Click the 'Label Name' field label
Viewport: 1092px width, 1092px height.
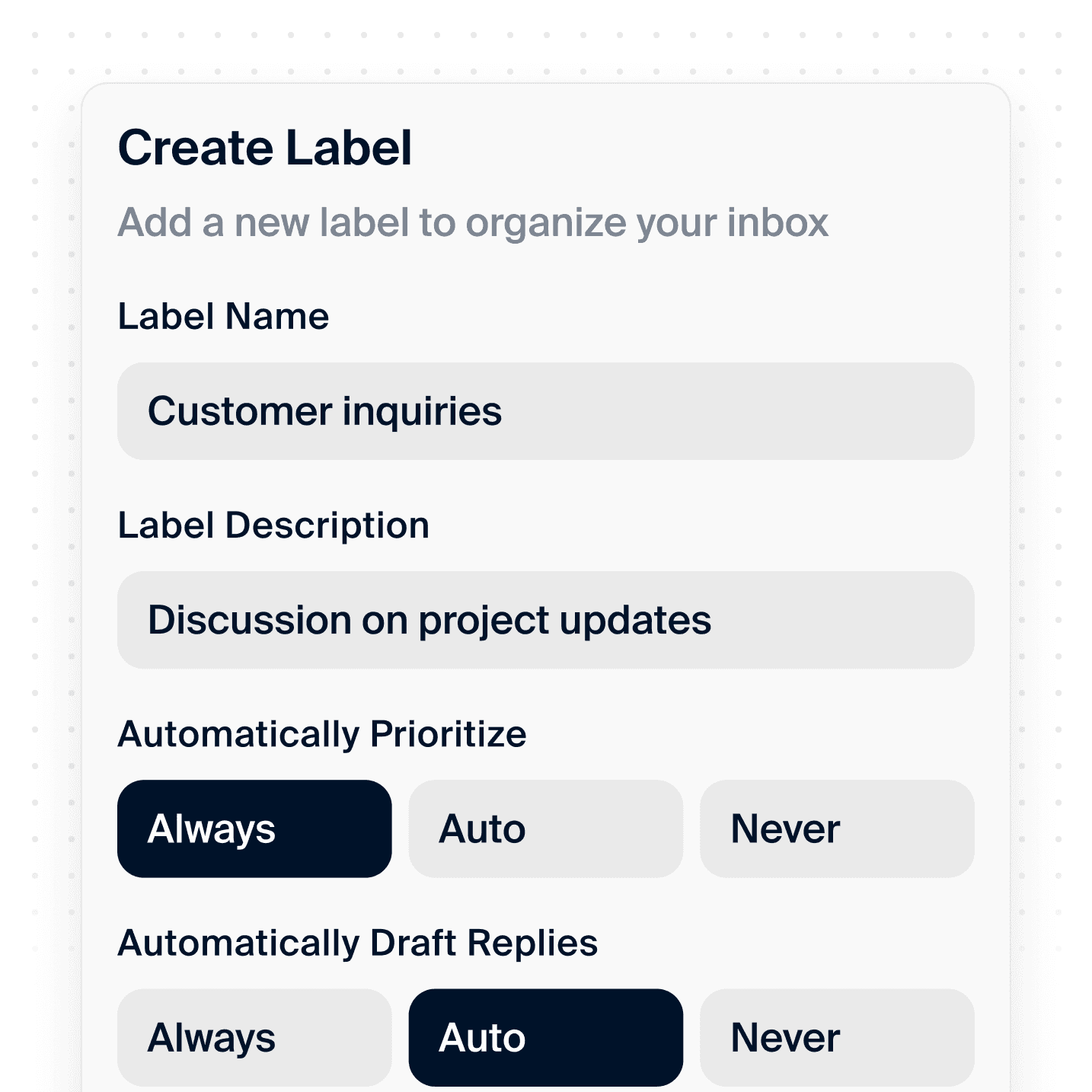click(x=223, y=315)
